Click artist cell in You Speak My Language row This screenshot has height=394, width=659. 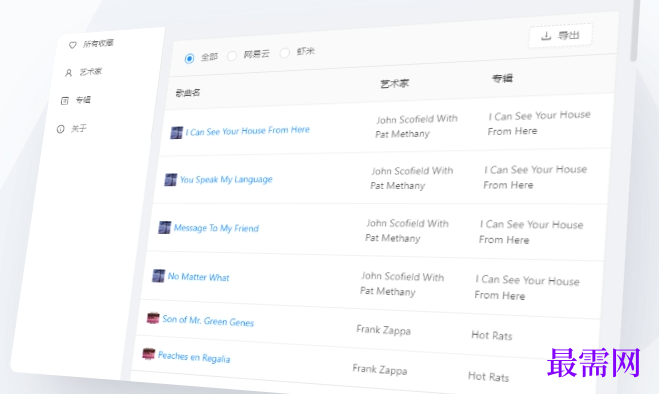[x=412, y=178]
